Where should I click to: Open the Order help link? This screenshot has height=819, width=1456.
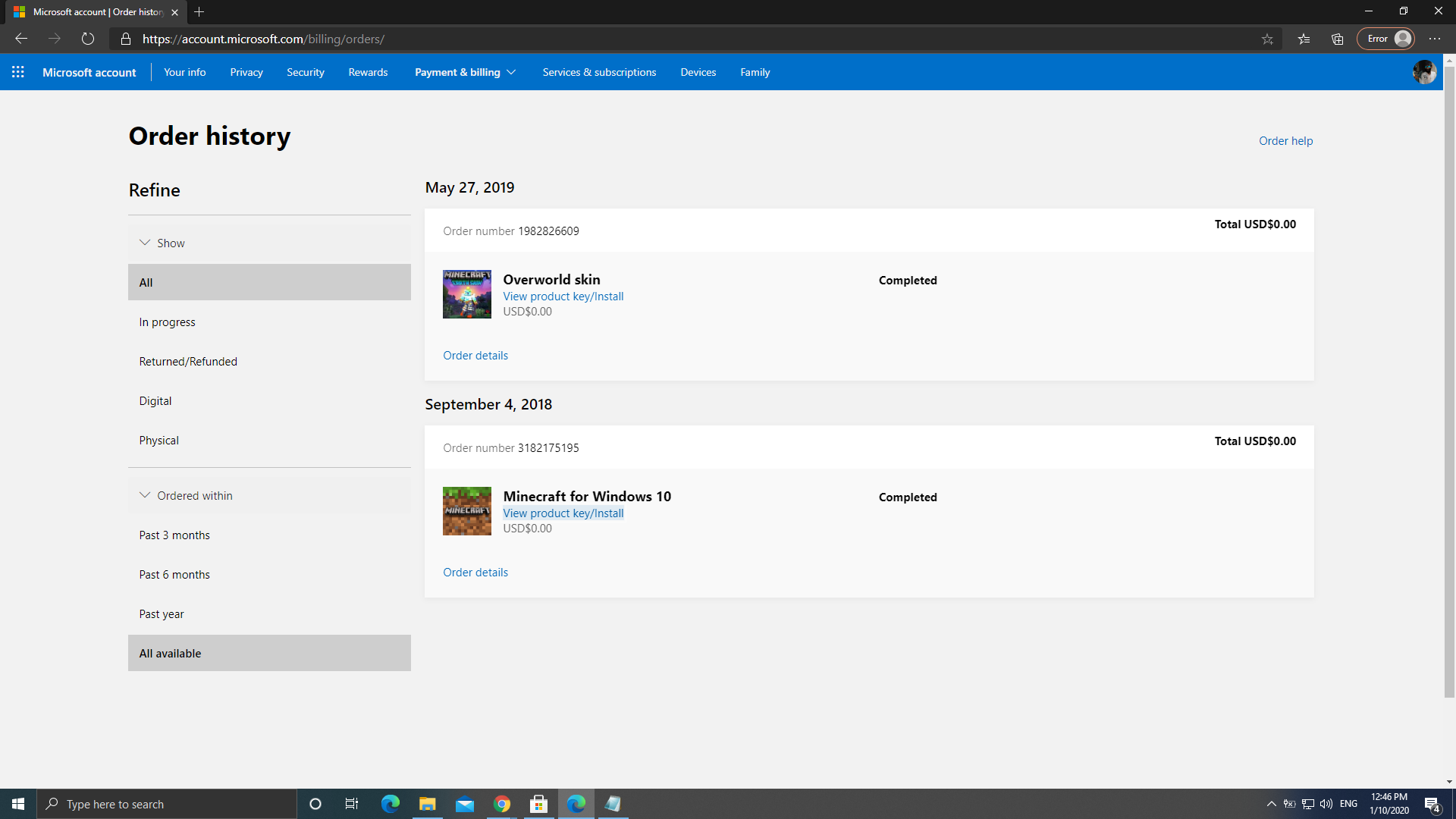pos(1285,140)
